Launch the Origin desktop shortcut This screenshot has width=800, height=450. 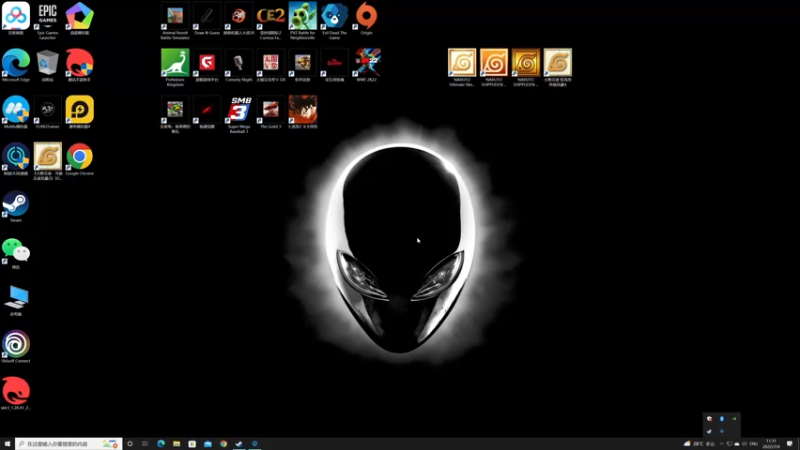point(366,18)
